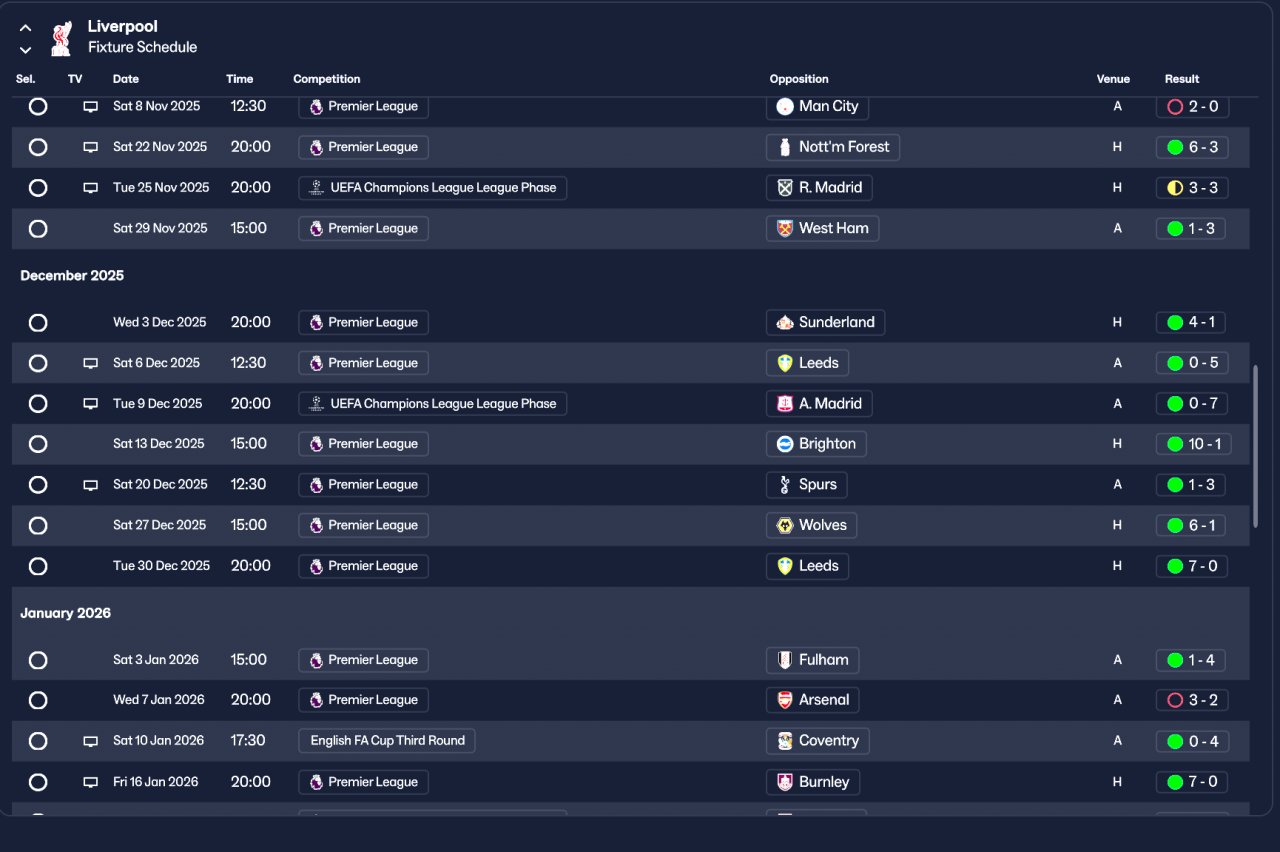Click the Brighton club badge icon

coord(785,444)
